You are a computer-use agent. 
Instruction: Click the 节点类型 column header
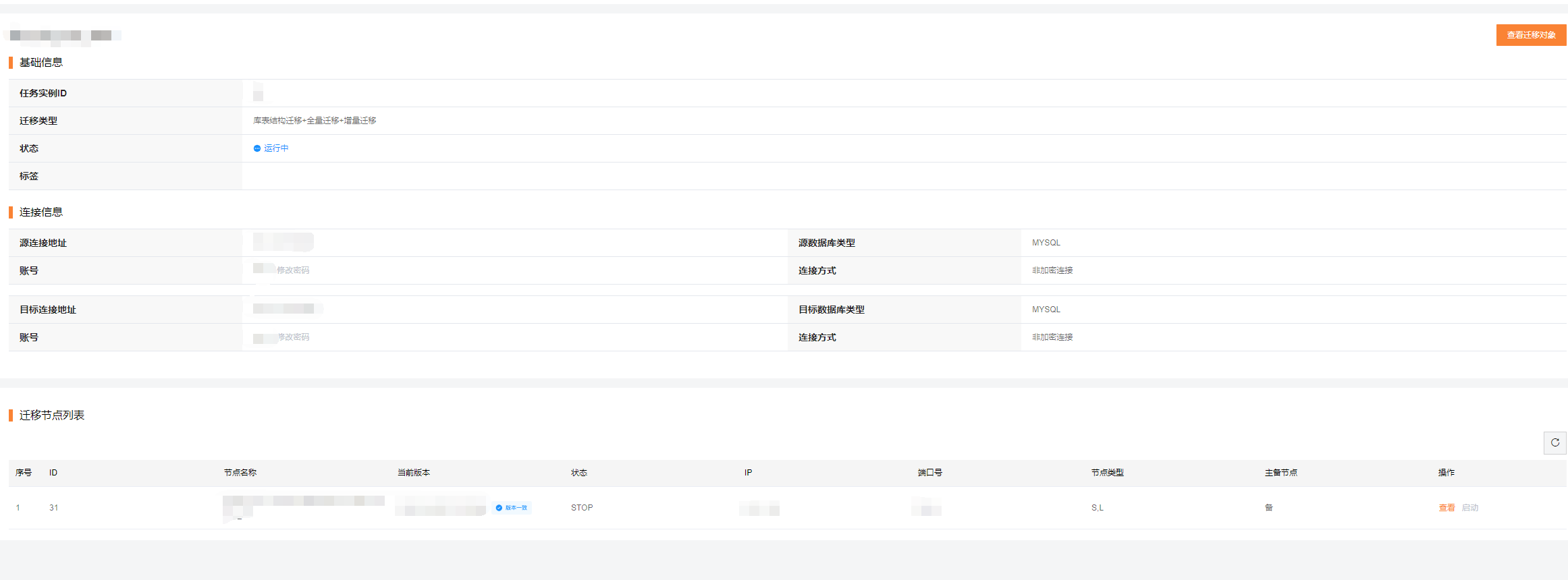click(1108, 473)
